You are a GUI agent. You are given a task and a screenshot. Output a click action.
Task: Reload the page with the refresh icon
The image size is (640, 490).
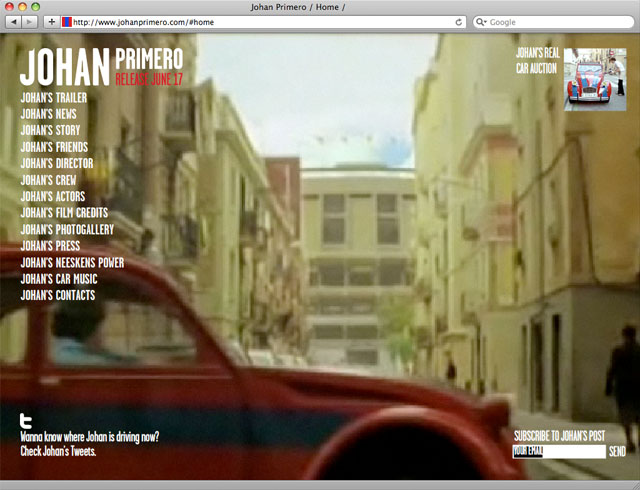point(459,22)
